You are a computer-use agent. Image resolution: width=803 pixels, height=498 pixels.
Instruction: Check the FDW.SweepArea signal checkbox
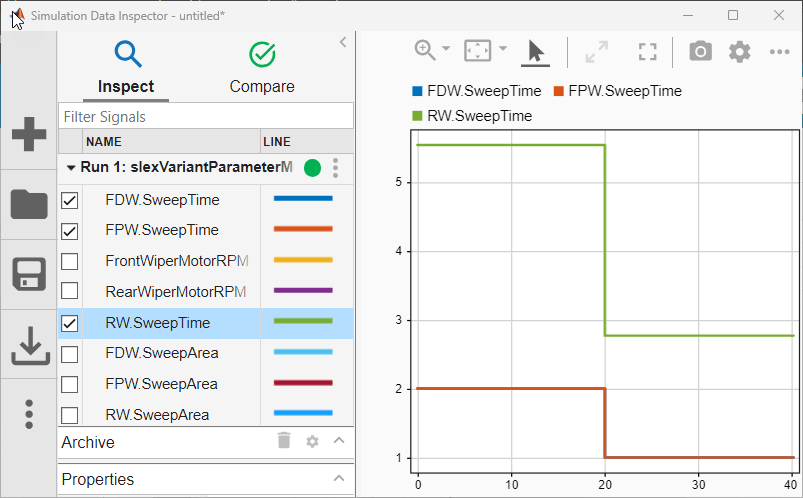70,354
